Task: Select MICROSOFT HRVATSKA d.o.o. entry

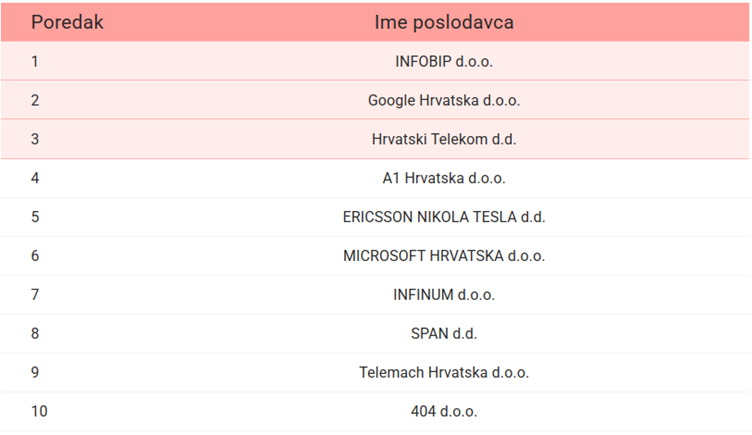Action: point(444,256)
